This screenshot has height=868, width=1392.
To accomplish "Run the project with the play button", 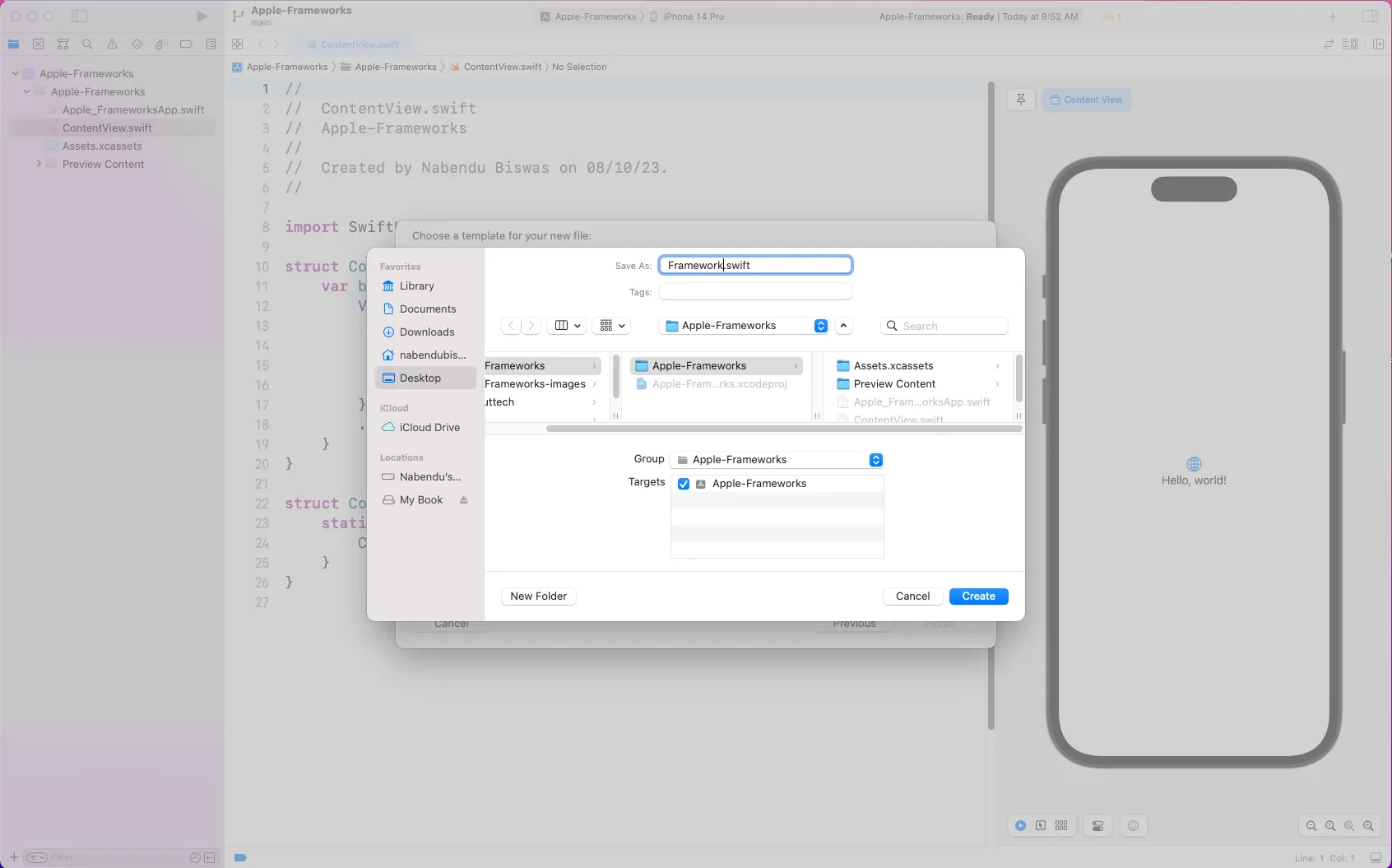I will 202,16.
